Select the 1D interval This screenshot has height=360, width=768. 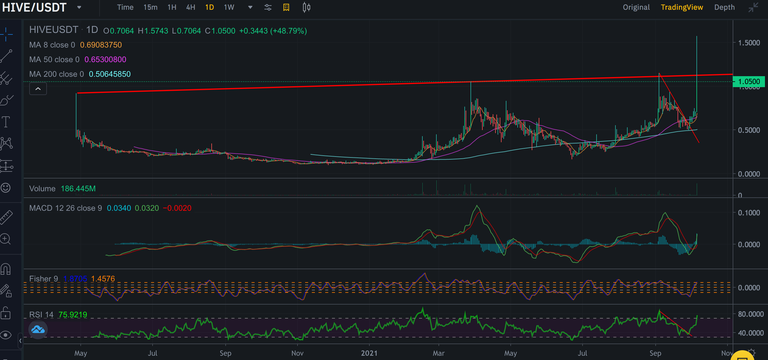[209, 7]
